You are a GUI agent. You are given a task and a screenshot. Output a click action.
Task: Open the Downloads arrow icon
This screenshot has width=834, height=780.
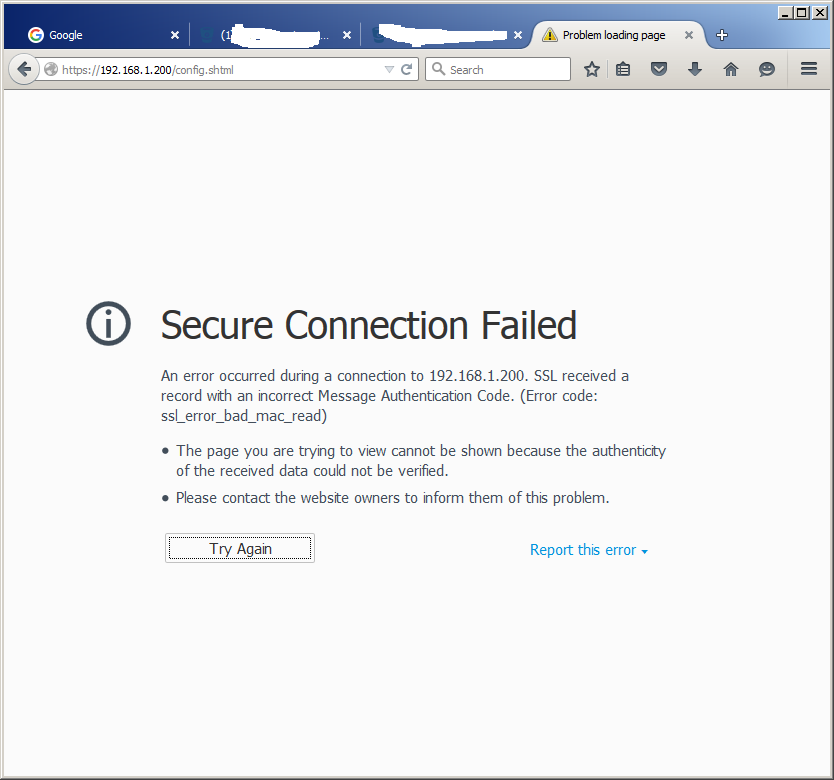point(695,69)
